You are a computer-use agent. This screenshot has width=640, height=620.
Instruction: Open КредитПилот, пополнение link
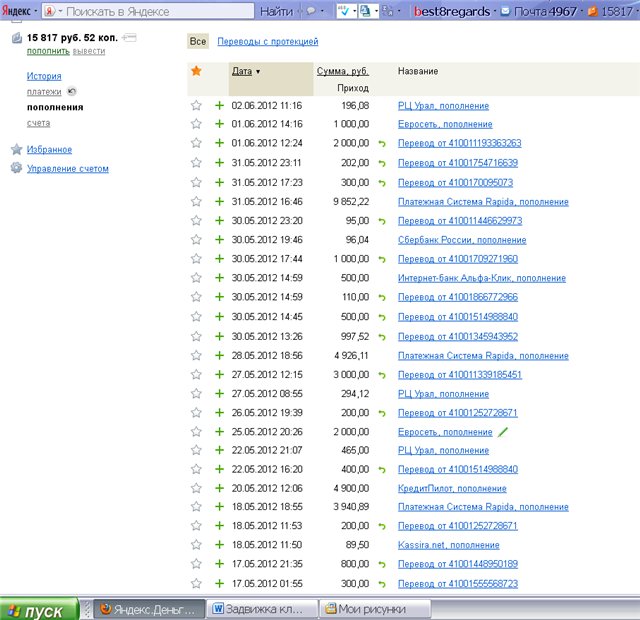[452, 488]
